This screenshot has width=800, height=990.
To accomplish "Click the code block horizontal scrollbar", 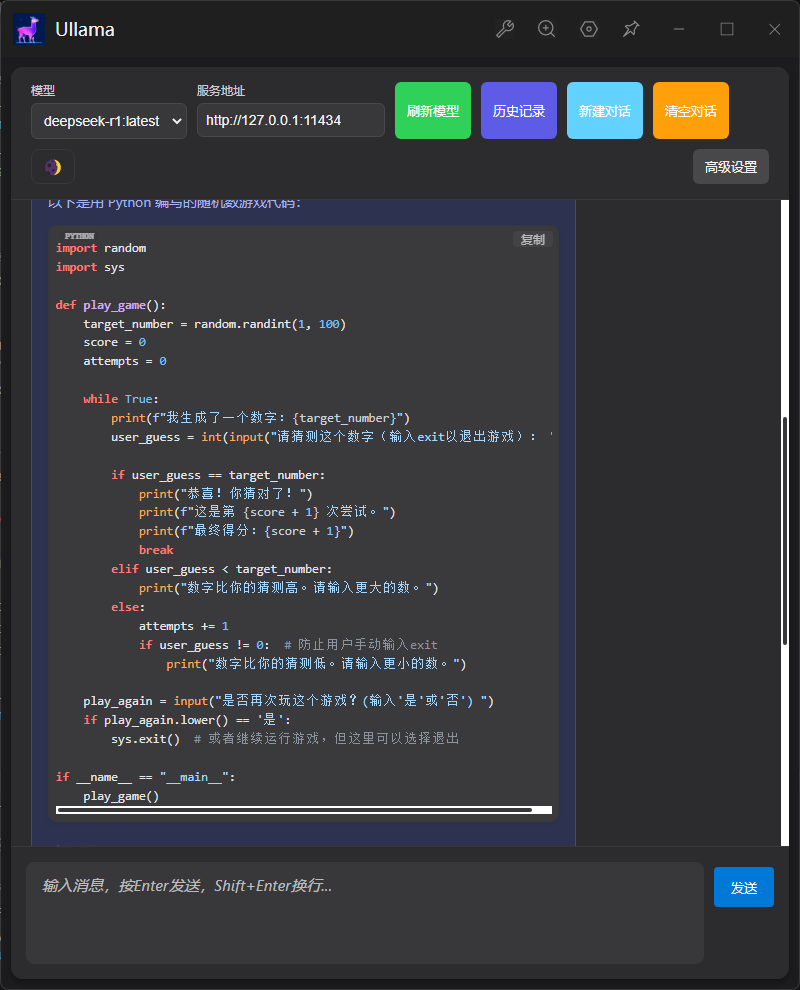I will (x=294, y=809).
